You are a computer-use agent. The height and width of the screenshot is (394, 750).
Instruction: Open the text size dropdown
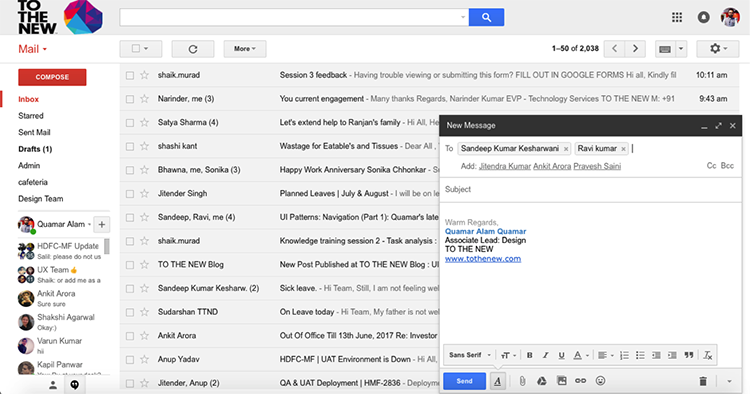point(508,355)
